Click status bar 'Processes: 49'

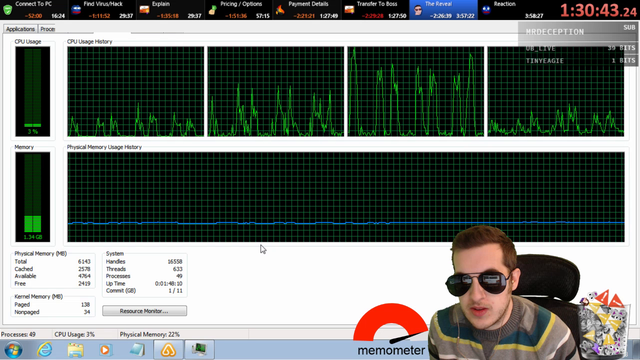[18, 334]
